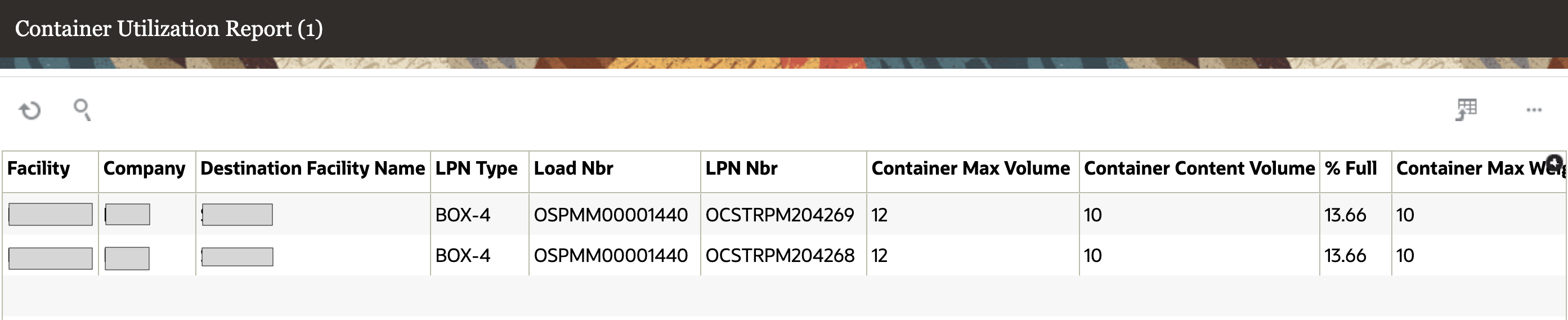Sort by the Company column header
1568x320 pixels.
click(144, 168)
